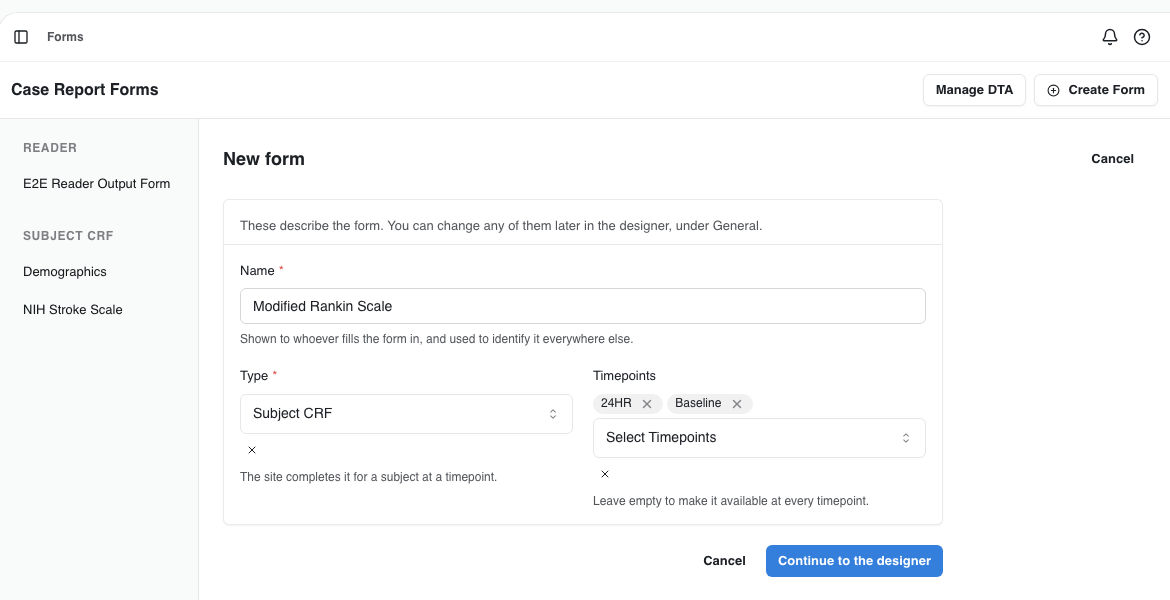This screenshot has height=600, width=1170.
Task: Clear the Type selection with x
Action: point(251,450)
